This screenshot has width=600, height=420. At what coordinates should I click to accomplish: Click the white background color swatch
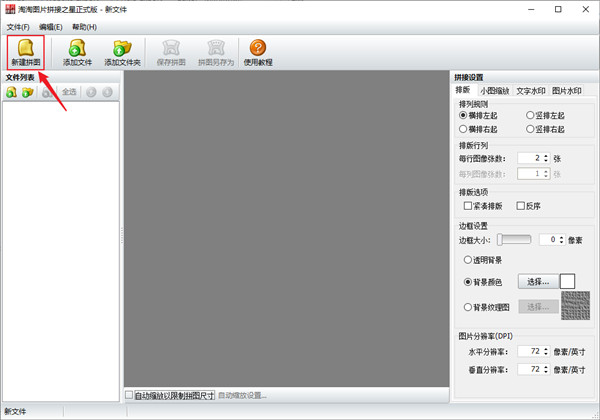click(567, 282)
